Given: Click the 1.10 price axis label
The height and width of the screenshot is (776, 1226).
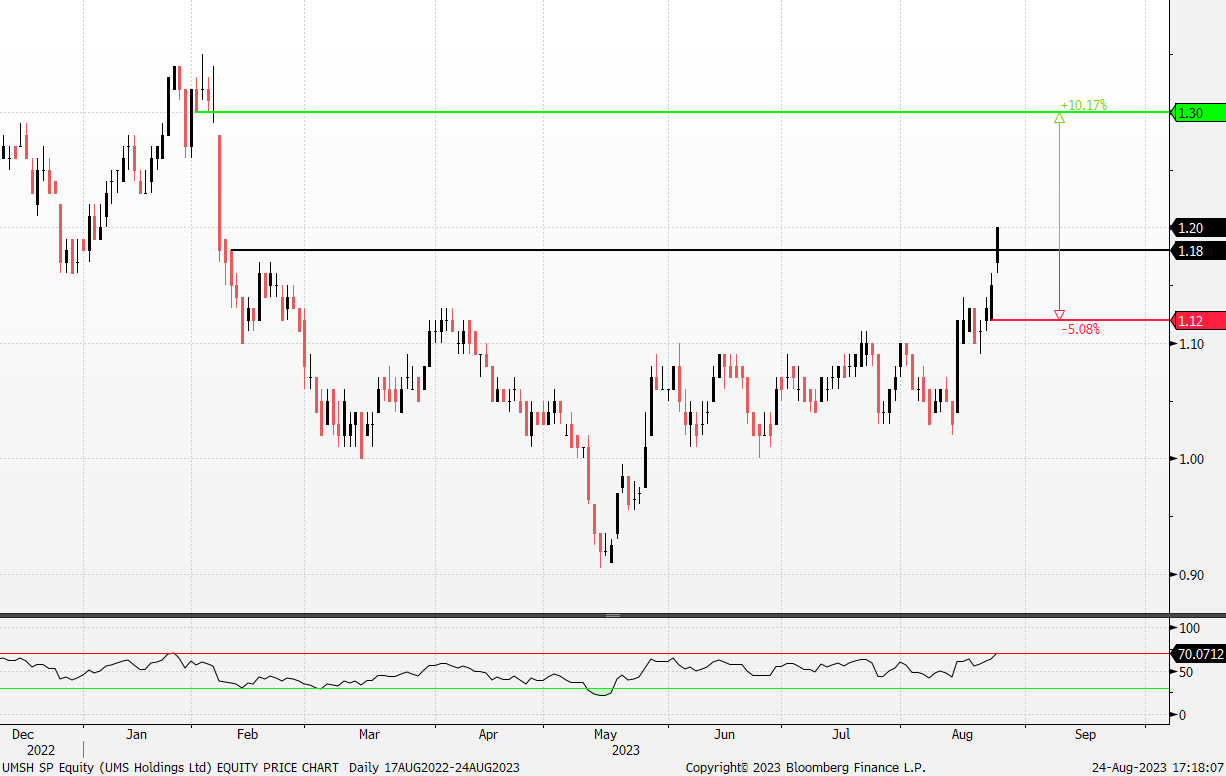Looking at the screenshot, I should [x=1190, y=343].
